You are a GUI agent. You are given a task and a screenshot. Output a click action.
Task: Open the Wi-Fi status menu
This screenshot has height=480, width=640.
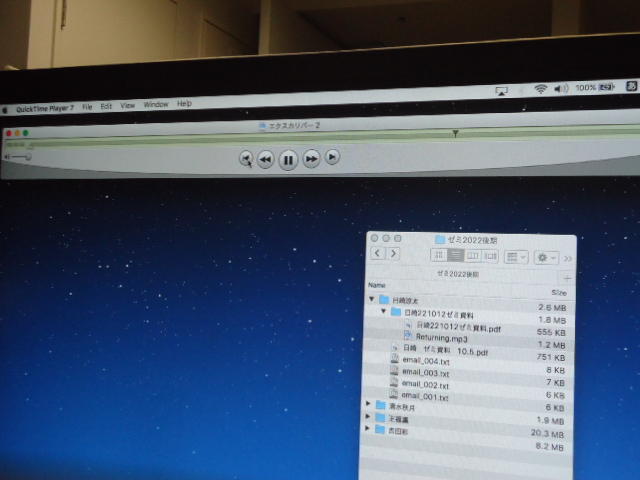point(541,89)
